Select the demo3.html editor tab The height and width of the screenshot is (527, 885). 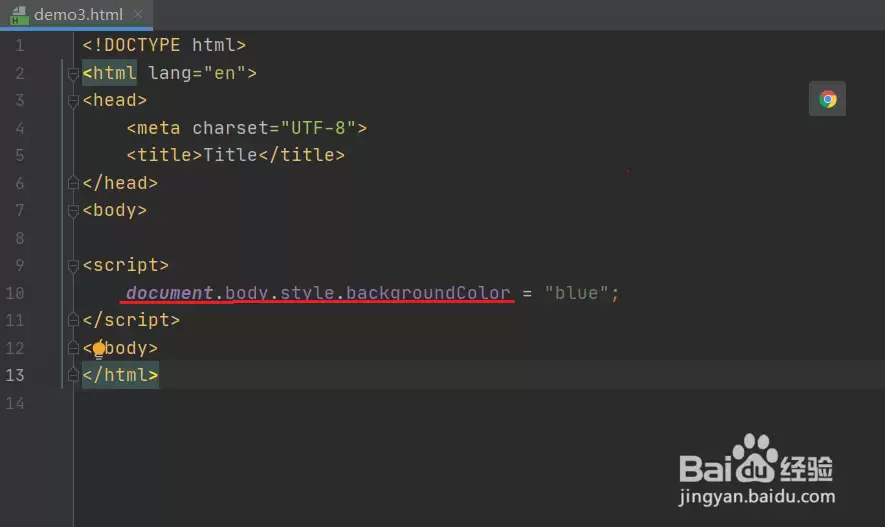coord(76,15)
